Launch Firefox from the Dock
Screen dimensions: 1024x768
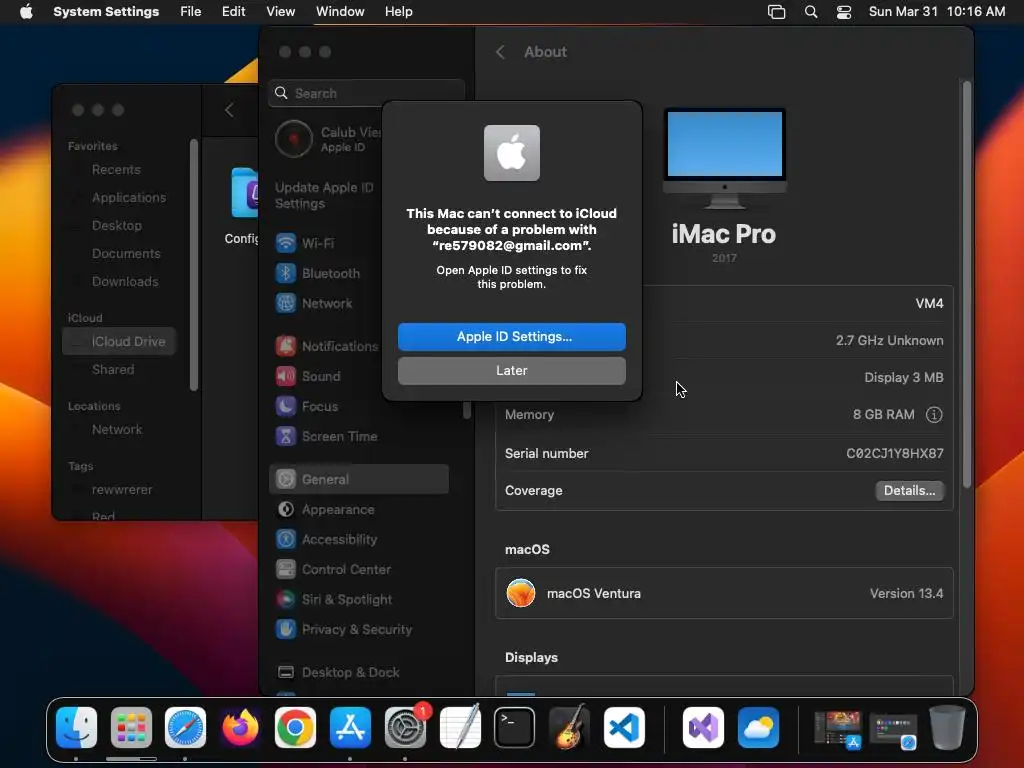[x=240, y=728]
